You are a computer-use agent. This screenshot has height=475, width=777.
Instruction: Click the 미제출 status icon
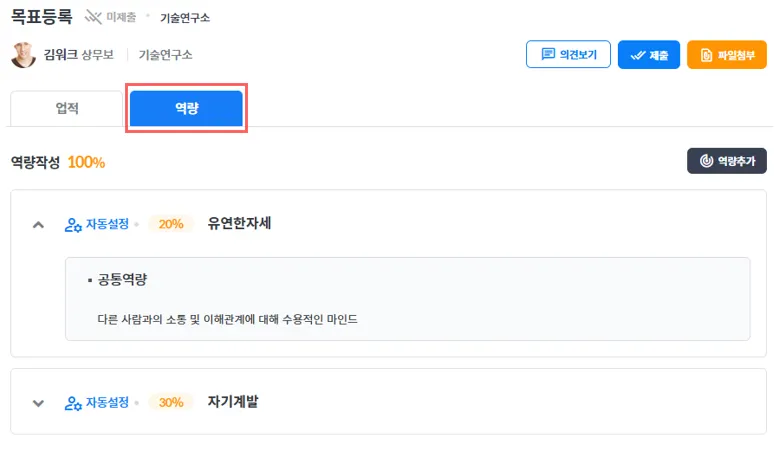[93, 17]
